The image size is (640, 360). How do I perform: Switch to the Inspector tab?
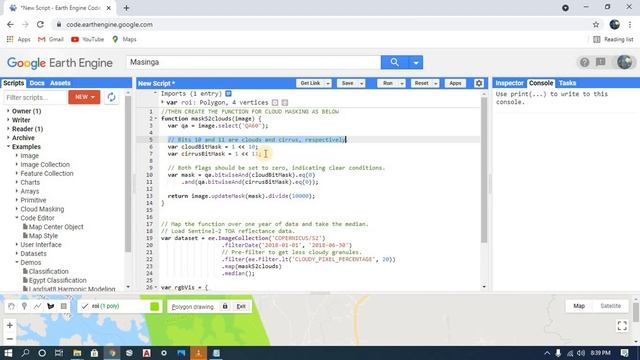click(509, 83)
